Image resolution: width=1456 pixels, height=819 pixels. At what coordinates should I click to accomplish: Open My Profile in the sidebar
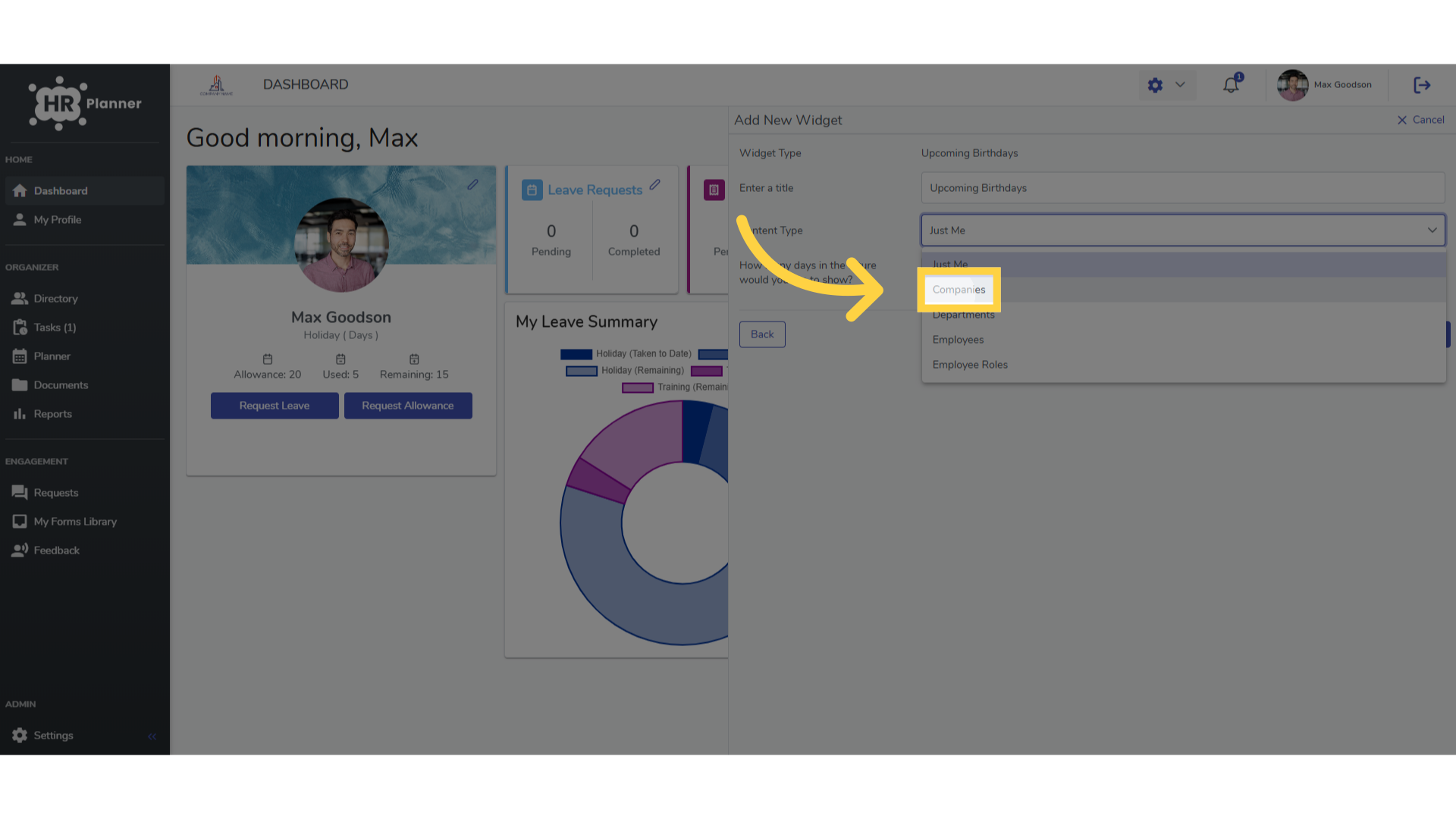(x=85, y=220)
